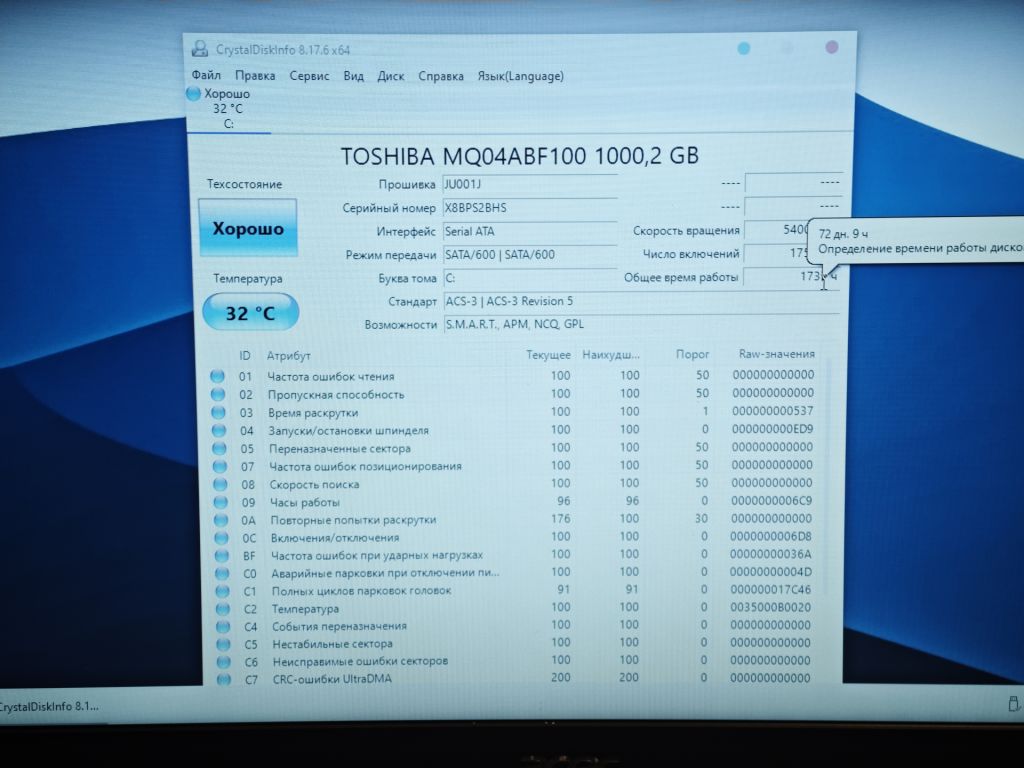The height and width of the screenshot is (768, 1024).
Task: Click the Прошивка field JU001J
Action: (529, 184)
